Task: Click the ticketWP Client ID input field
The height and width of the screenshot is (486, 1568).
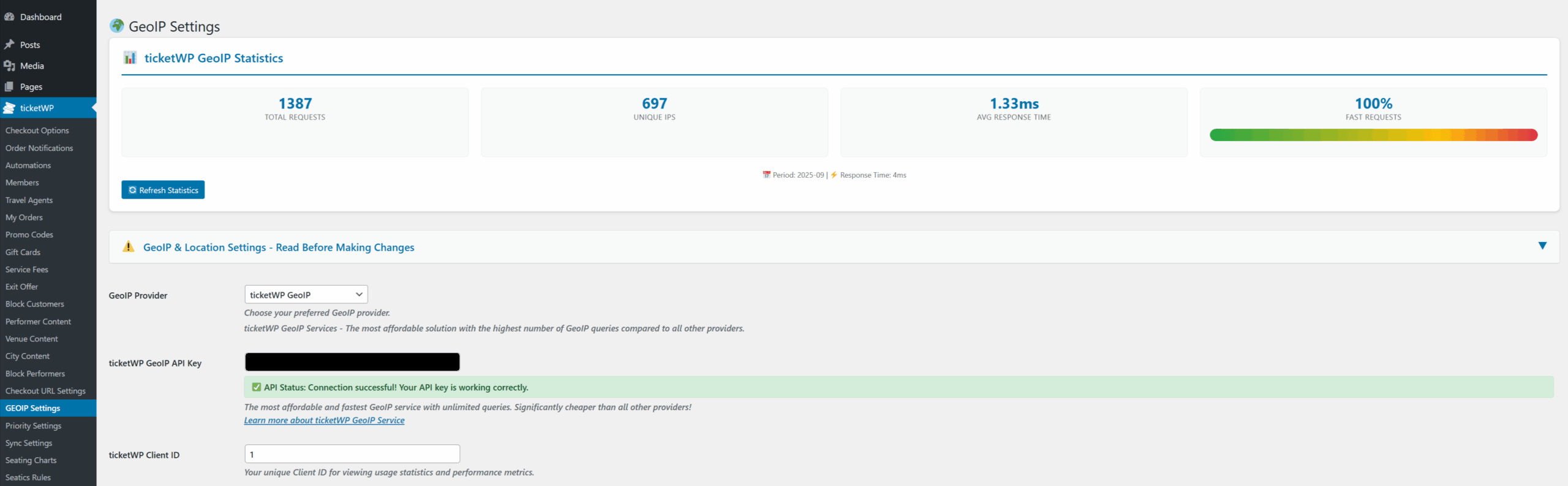Action: tap(352, 454)
